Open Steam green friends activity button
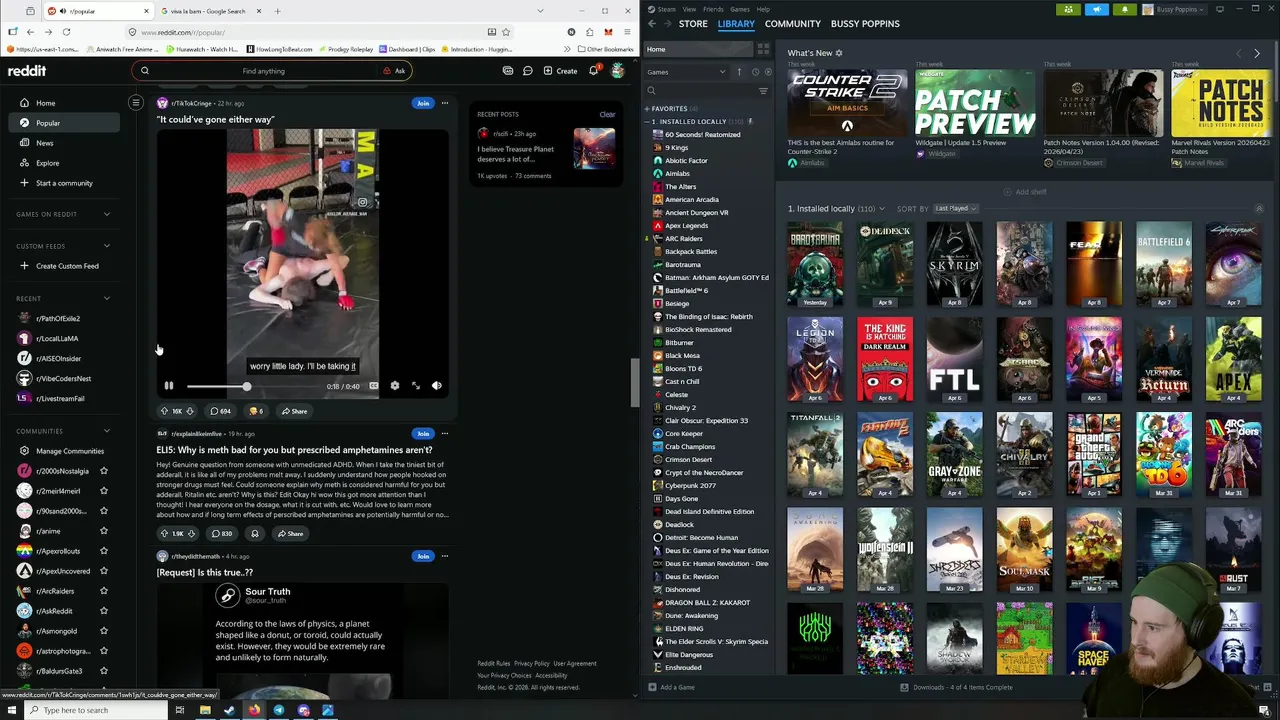 pos(1069,9)
